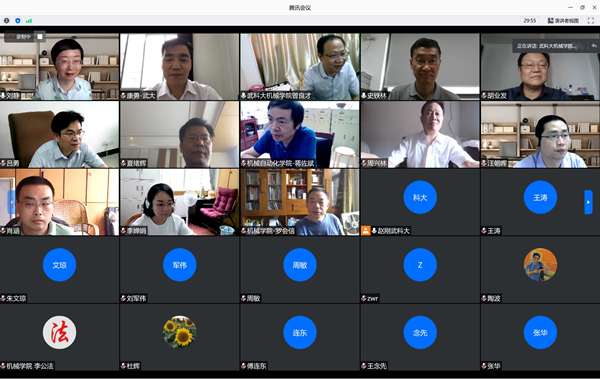Screen dimensions: 600x380
Task: Go to the next page of participants
Action: click(589, 202)
